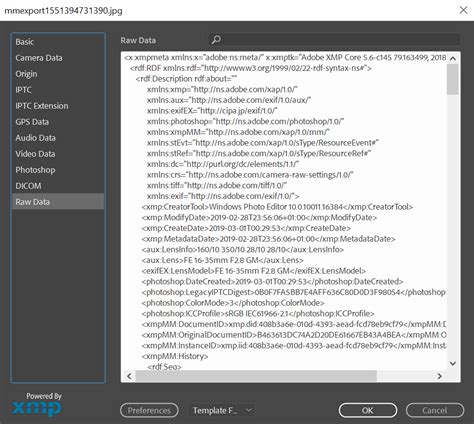Confirm with the OK button
Viewport: 474px width, 424px height.
[368, 410]
